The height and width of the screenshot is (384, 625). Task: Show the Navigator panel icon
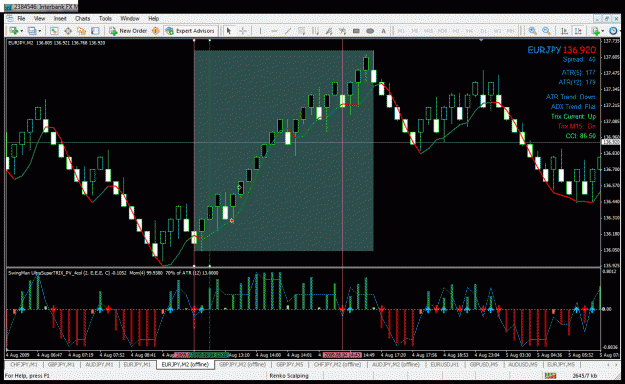[82, 31]
